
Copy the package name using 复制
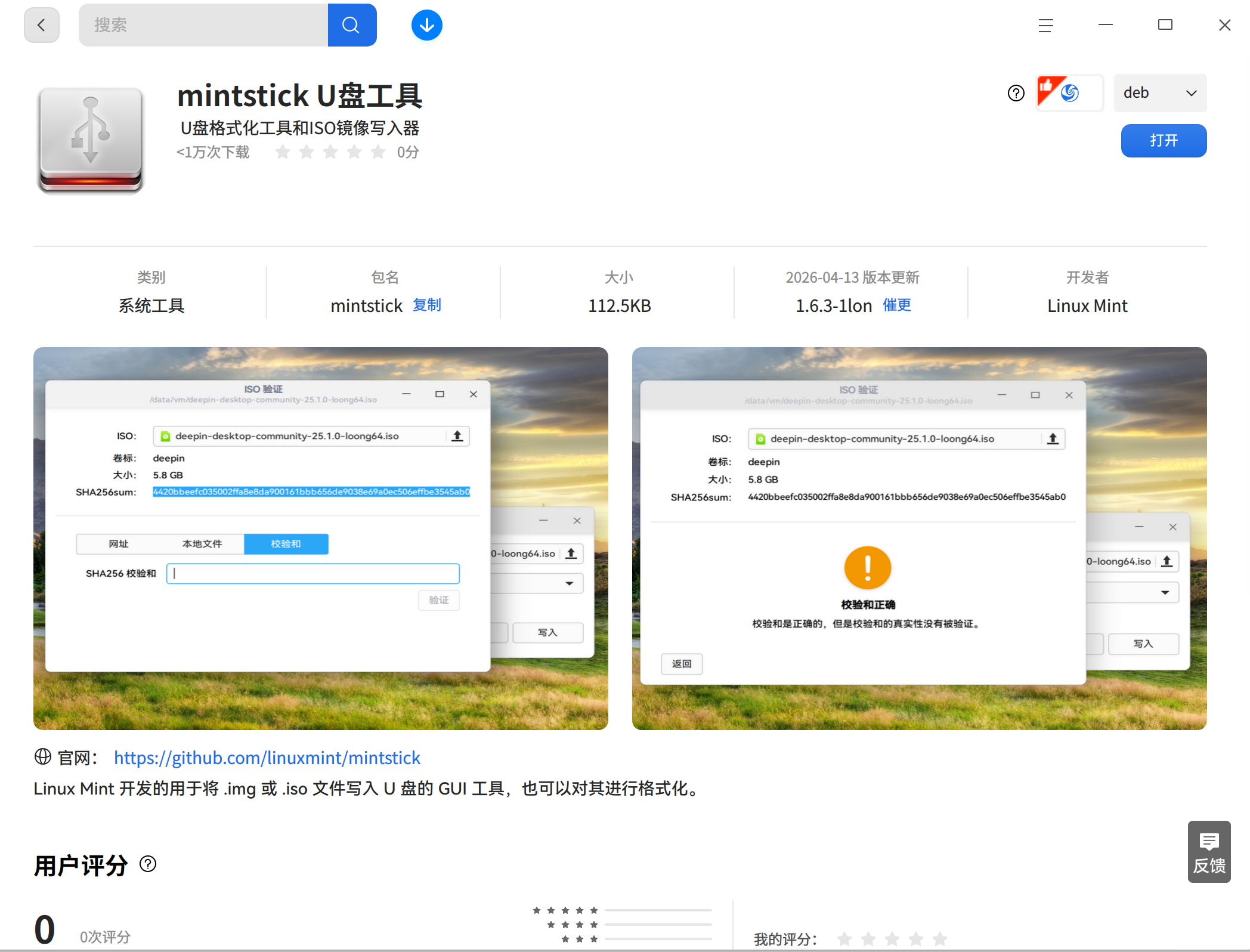(x=426, y=305)
